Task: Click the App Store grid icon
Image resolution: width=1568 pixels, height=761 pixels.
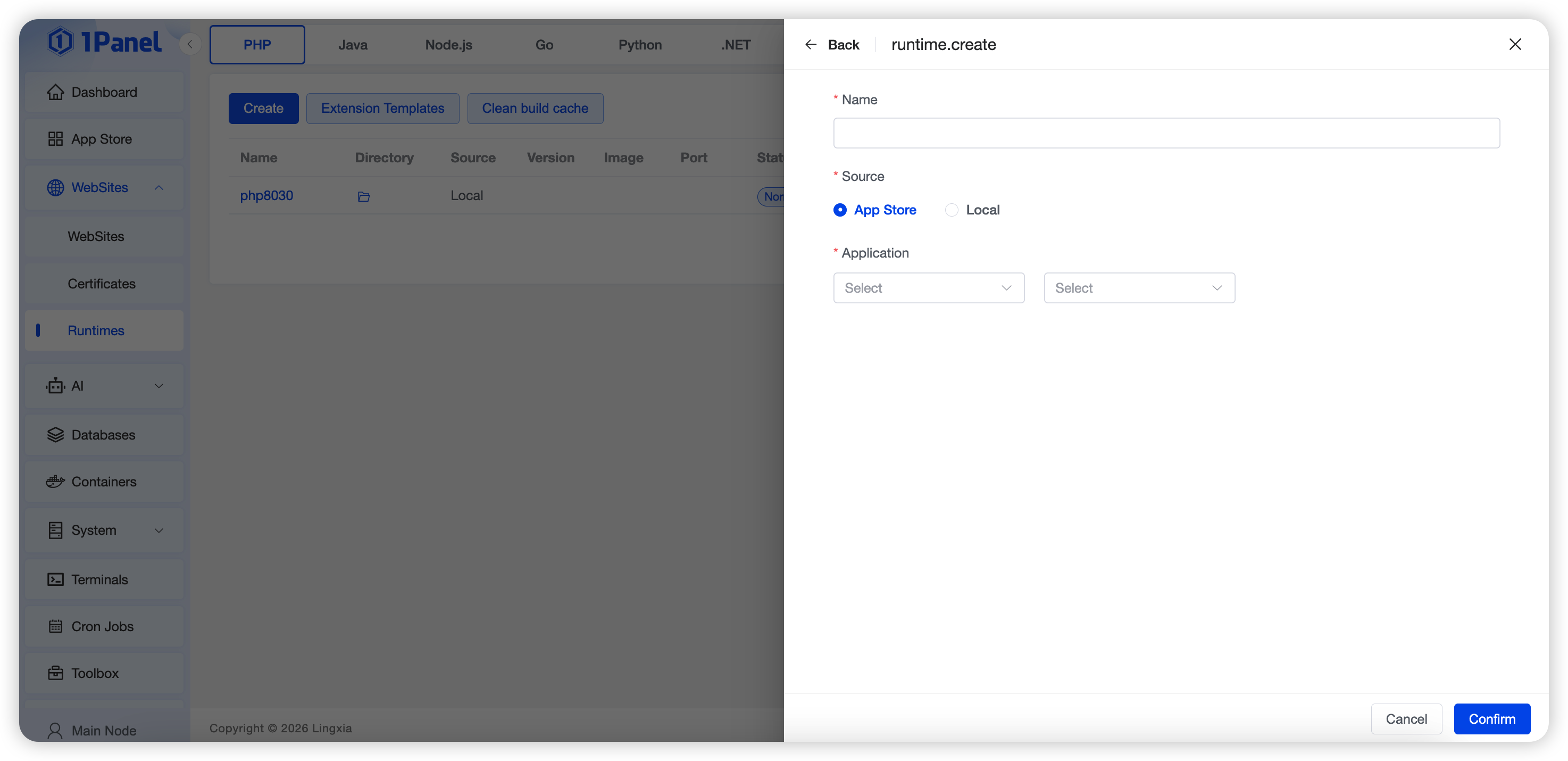Action: click(x=55, y=139)
